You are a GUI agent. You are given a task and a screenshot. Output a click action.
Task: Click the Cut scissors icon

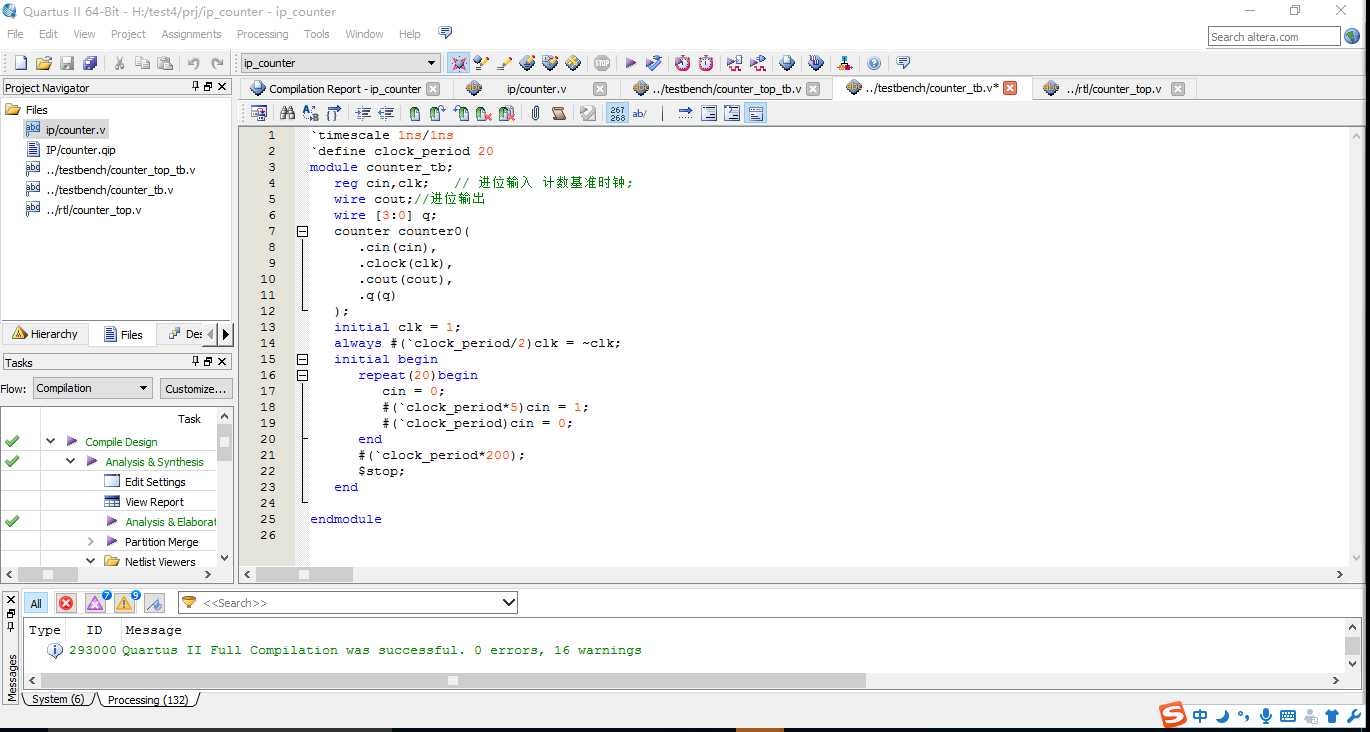coord(119,63)
